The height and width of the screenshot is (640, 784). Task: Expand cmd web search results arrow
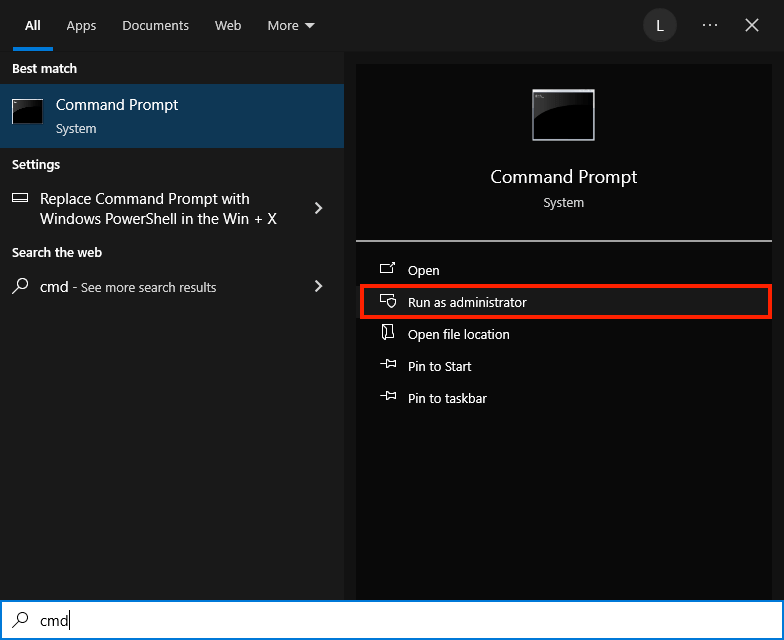pyautogui.click(x=318, y=287)
